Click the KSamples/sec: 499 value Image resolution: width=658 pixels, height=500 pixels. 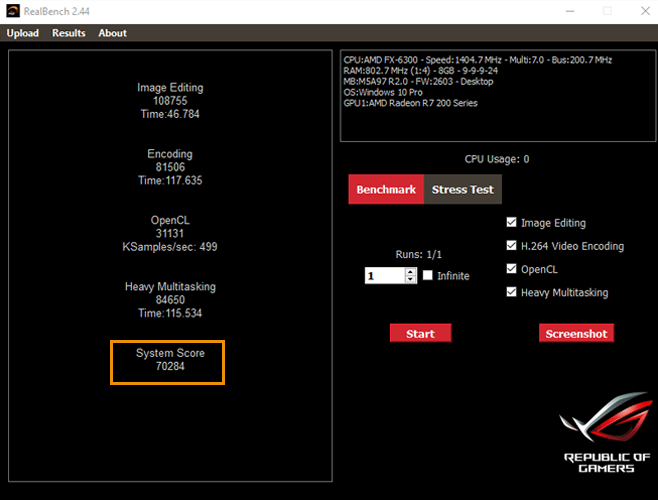point(170,247)
